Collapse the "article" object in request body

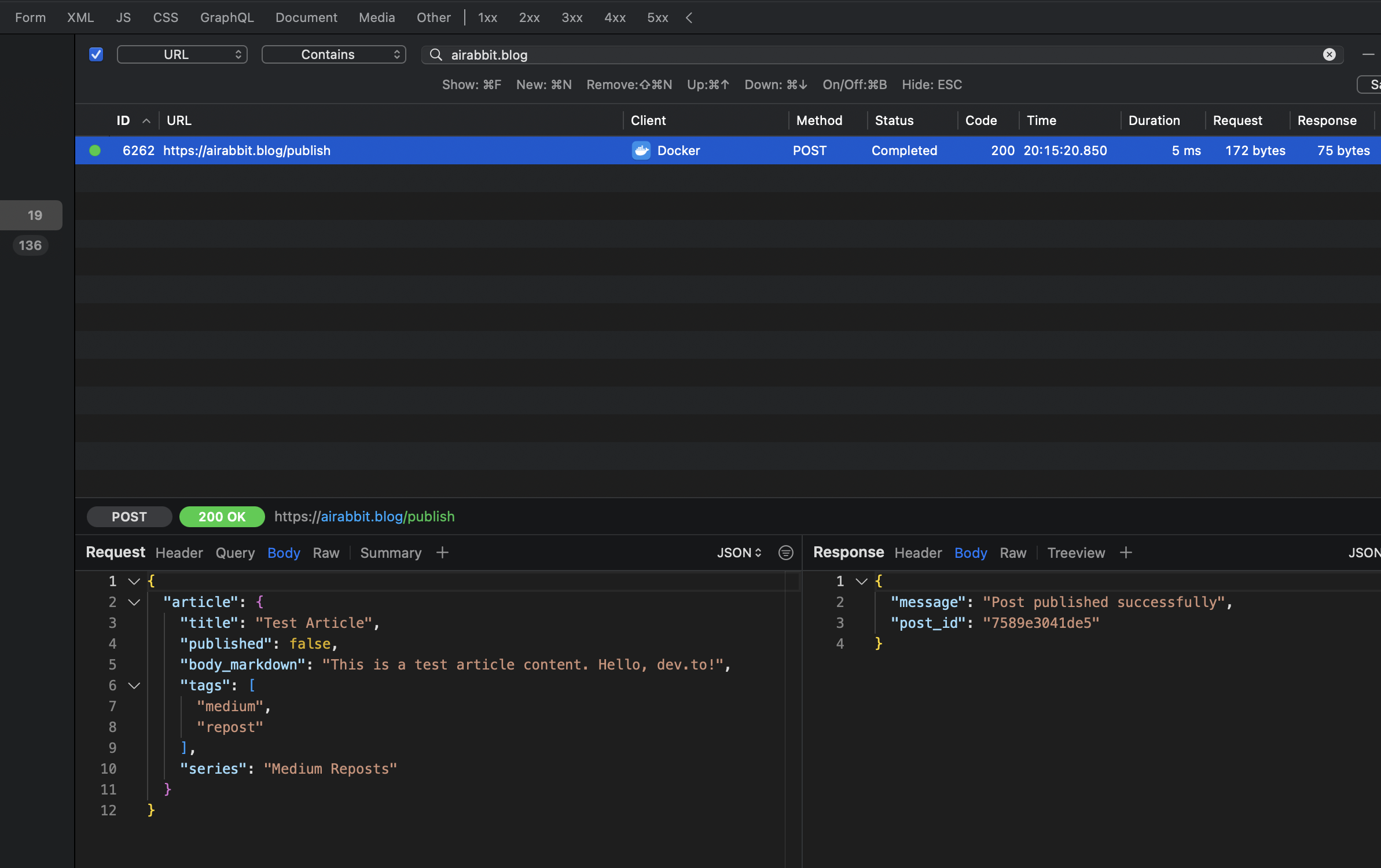pyautogui.click(x=134, y=602)
